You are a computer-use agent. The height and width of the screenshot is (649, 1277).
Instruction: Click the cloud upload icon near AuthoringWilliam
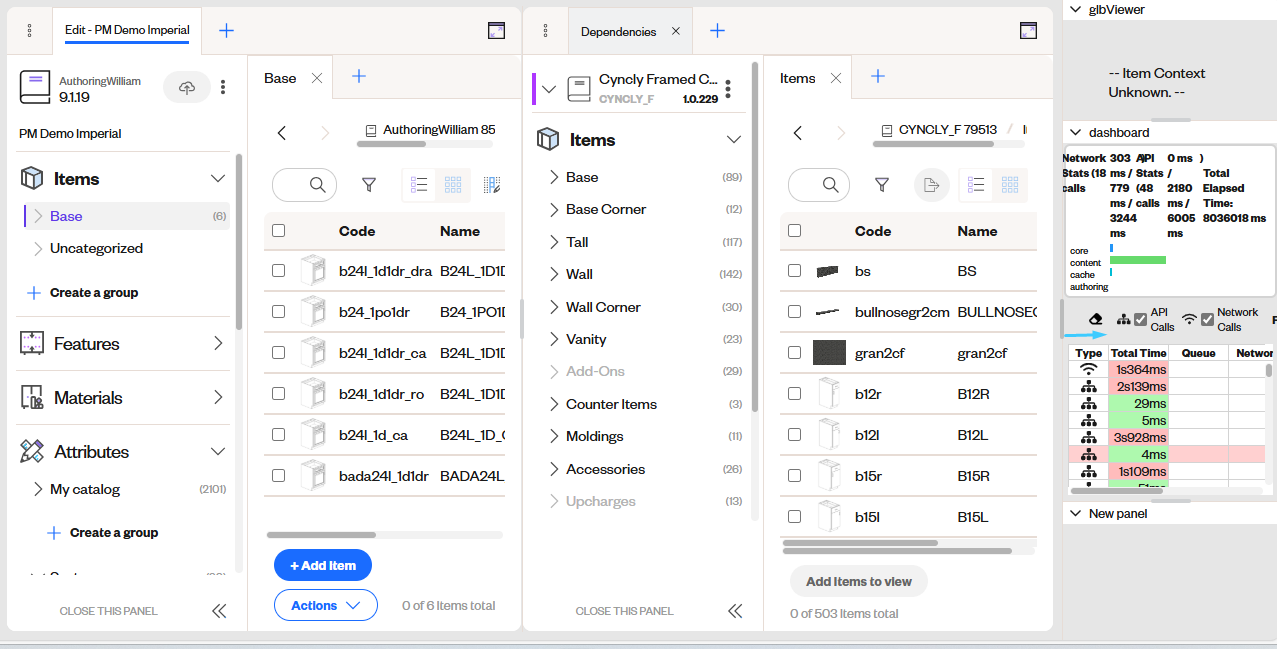pyautogui.click(x=187, y=87)
